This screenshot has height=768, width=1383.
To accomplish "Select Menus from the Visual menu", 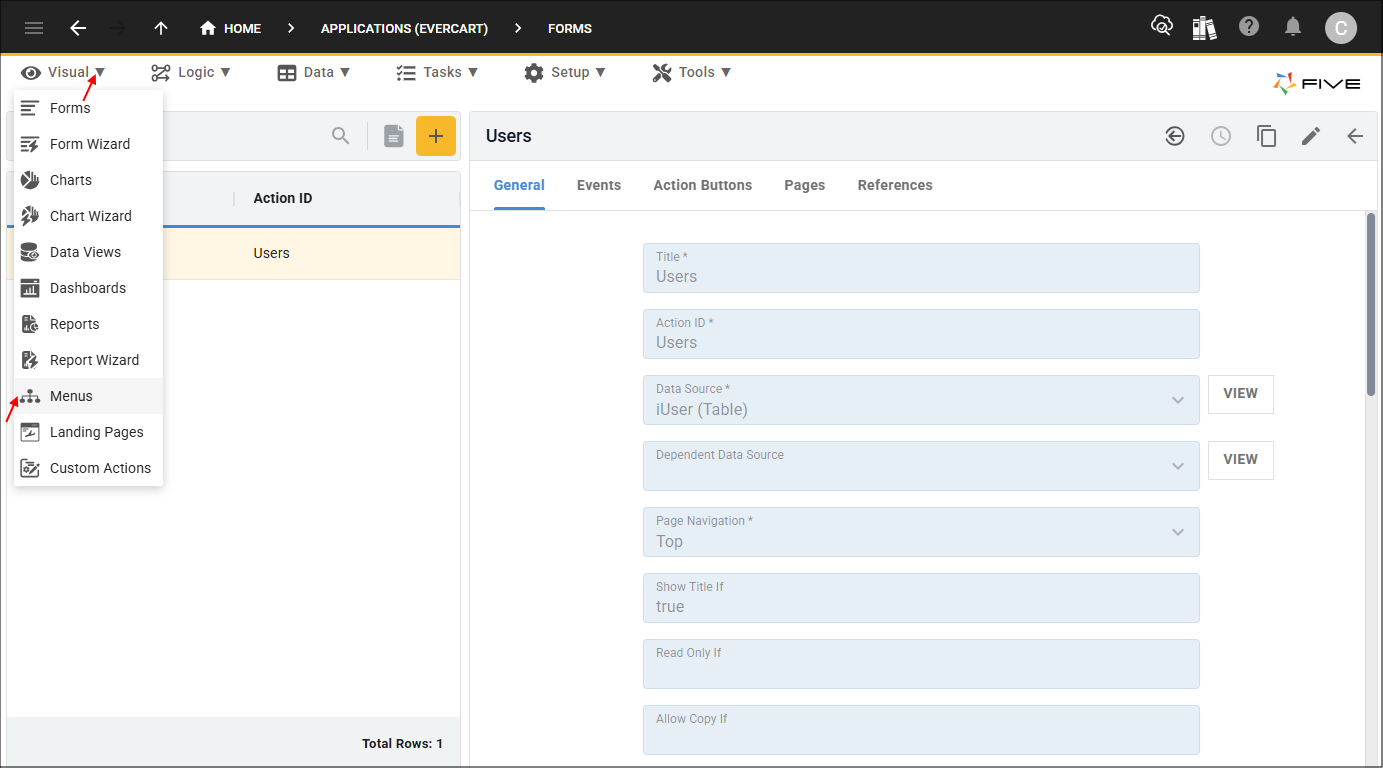I will [x=71, y=396].
